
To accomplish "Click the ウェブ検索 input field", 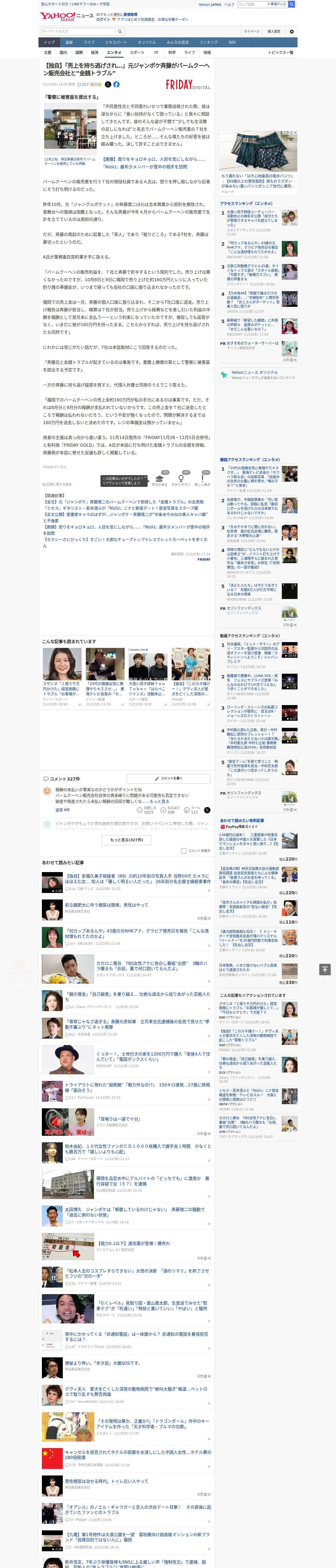I will 251,4.
